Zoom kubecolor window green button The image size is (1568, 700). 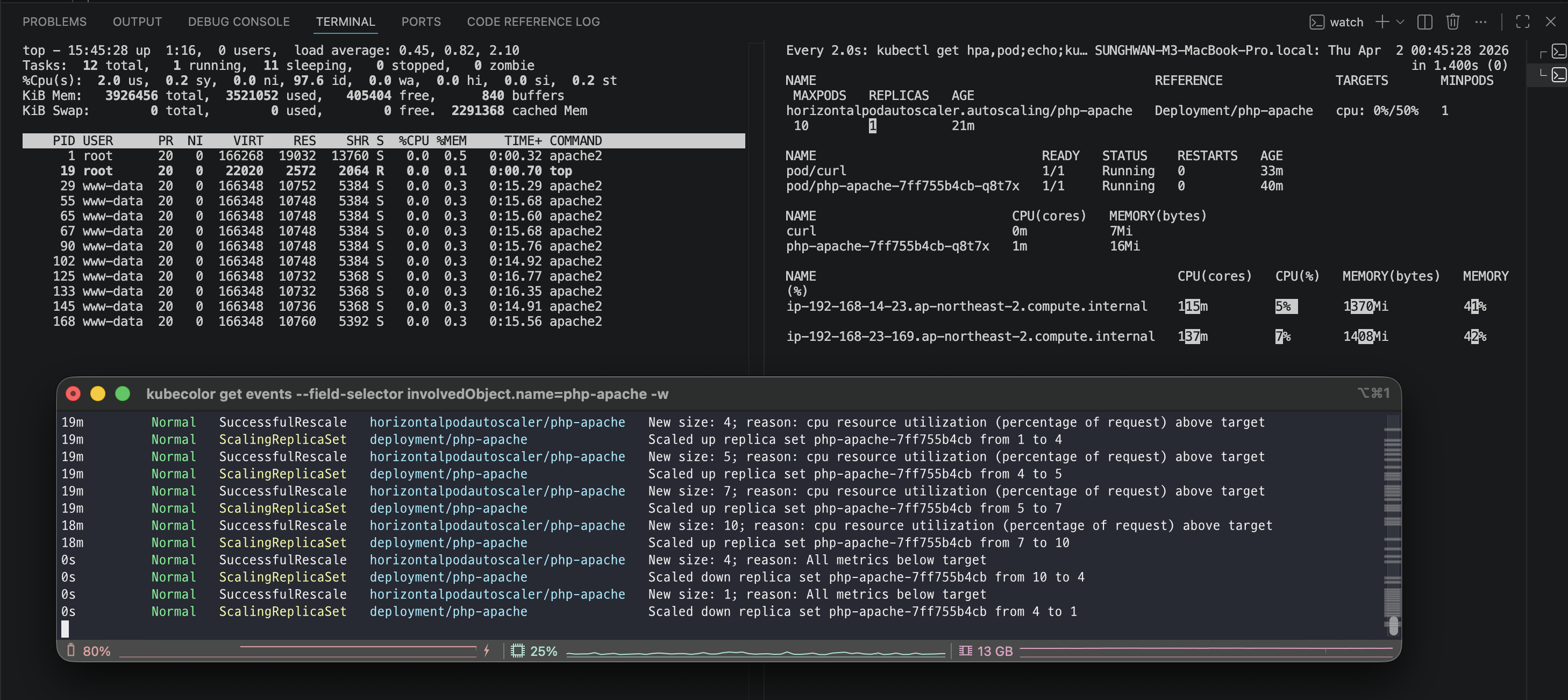click(123, 394)
